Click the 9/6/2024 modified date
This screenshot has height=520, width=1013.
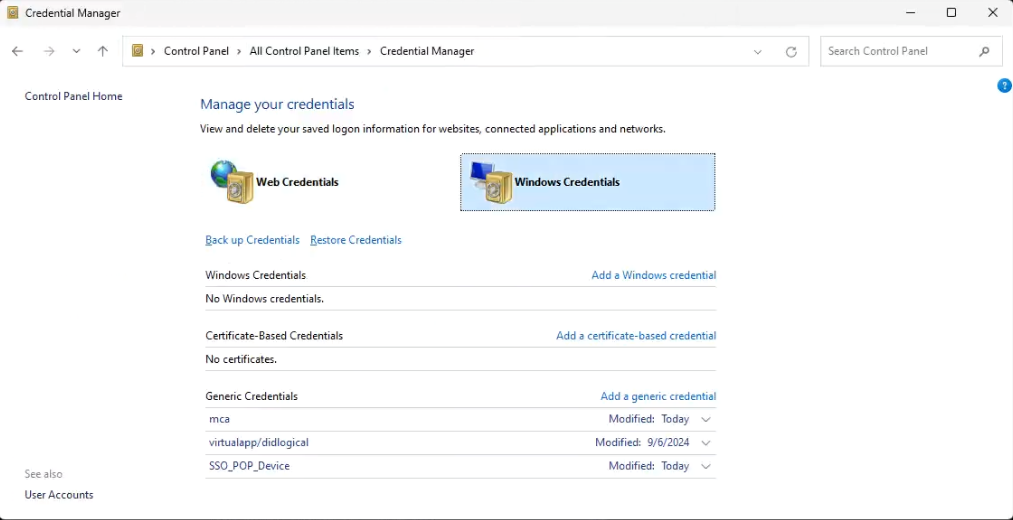pos(668,442)
